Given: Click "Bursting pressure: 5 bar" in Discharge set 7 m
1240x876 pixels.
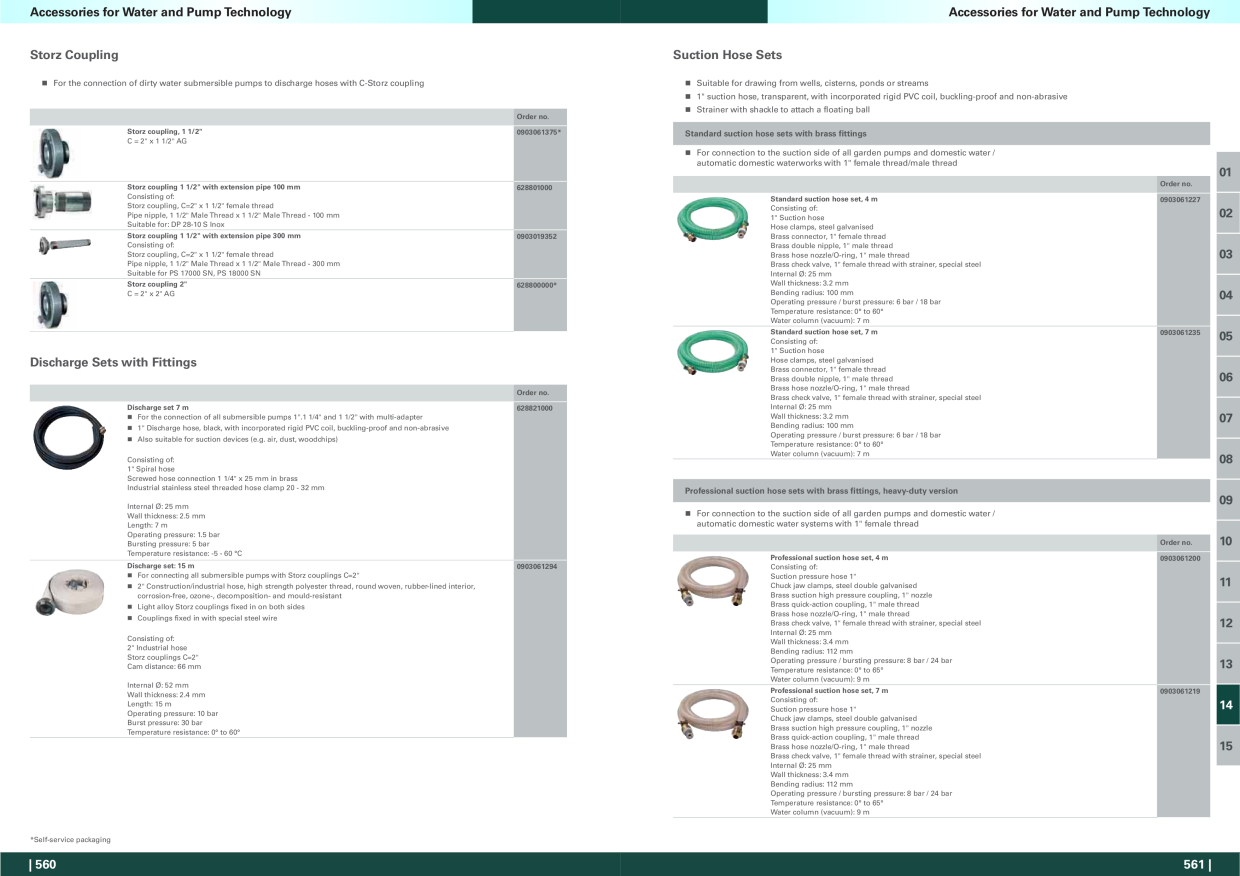Looking at the screenshot, I should tap(168, 544).
